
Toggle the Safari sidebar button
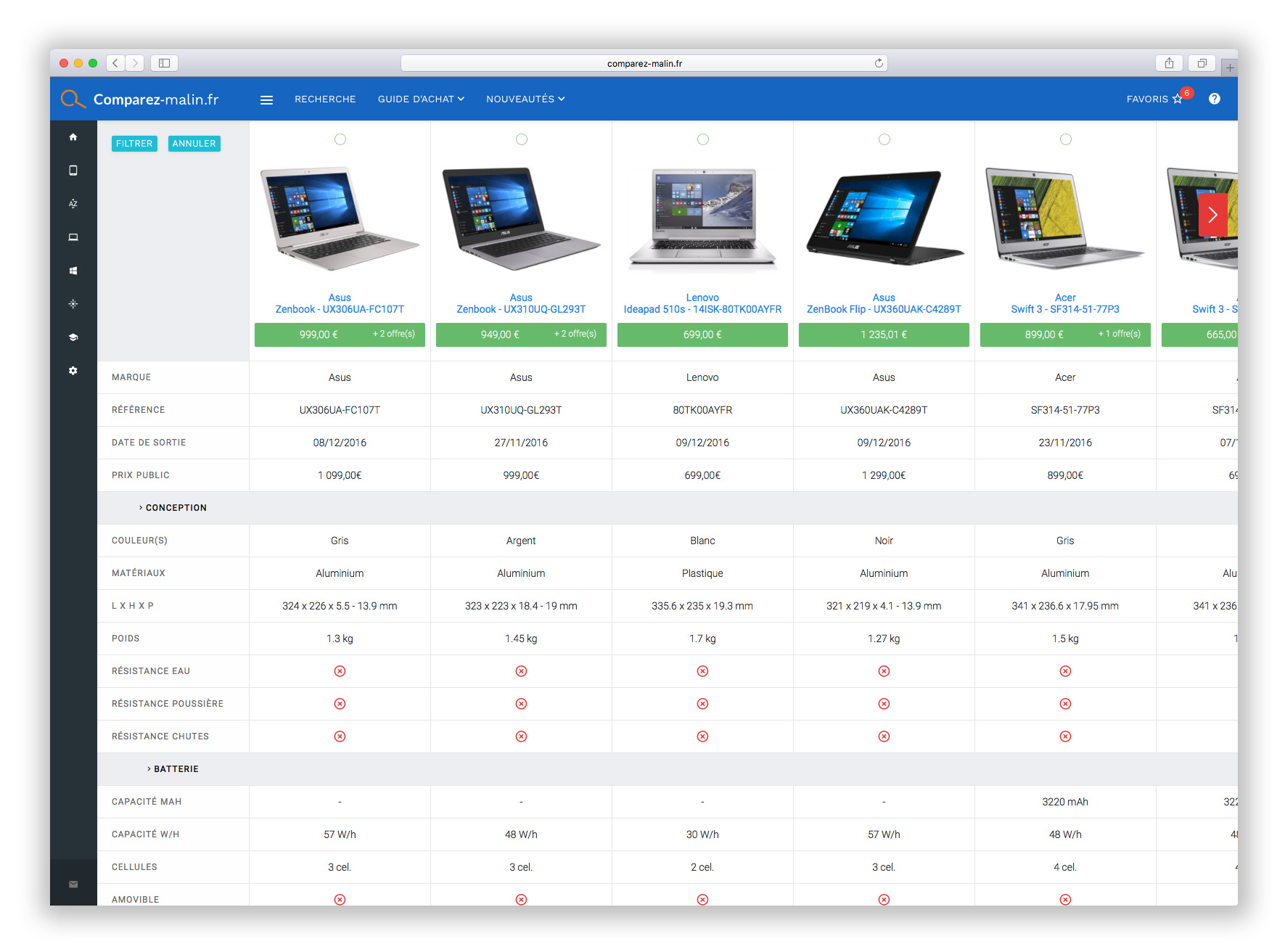pos(165,63)
